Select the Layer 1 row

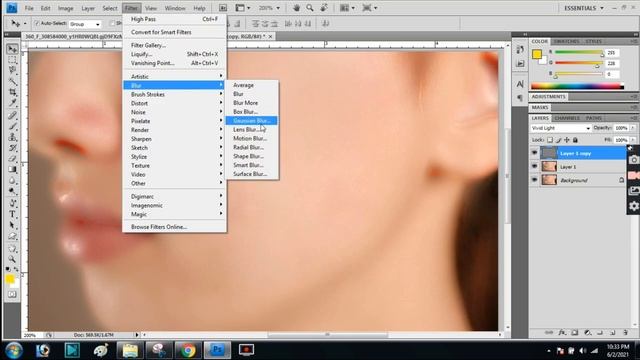(x=579, y=167)
